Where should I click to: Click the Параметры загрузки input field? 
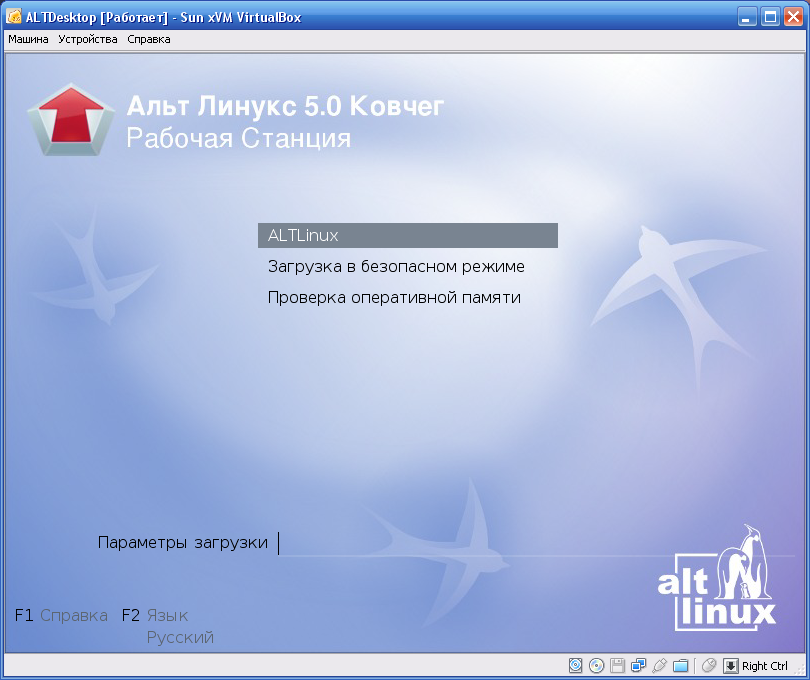tap(536, 544)
